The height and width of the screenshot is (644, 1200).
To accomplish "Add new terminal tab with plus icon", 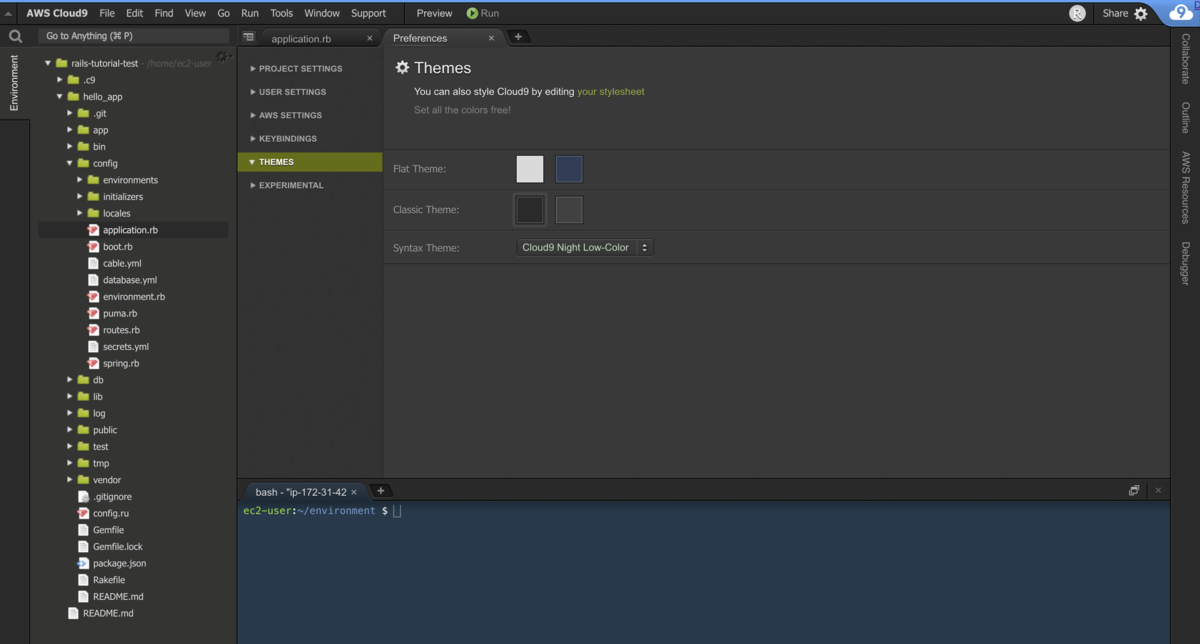I will coord(380,491).
